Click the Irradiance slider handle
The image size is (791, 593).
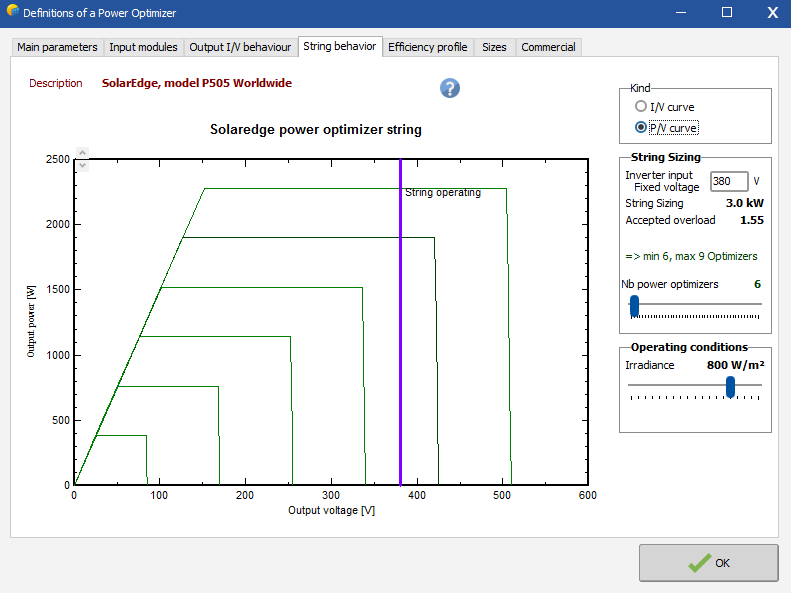730,387
